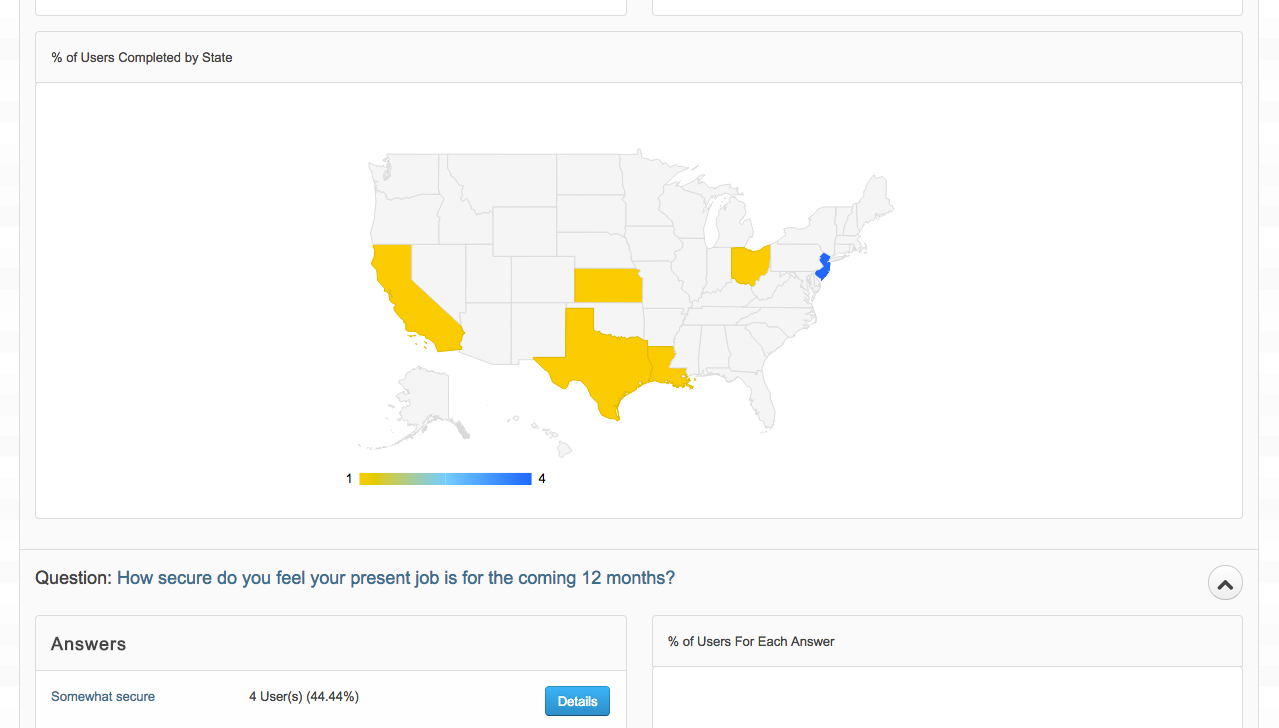Open the Somewhat secure answer link
Viewport: 1279px width, 728px height.
pos(103,696)
